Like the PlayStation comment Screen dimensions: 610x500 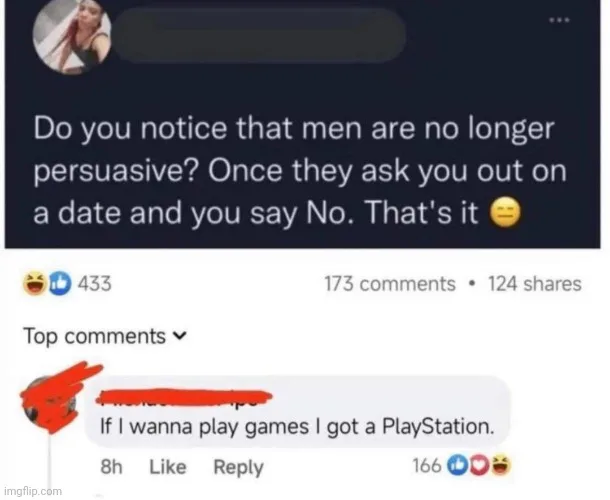[168, 467]
